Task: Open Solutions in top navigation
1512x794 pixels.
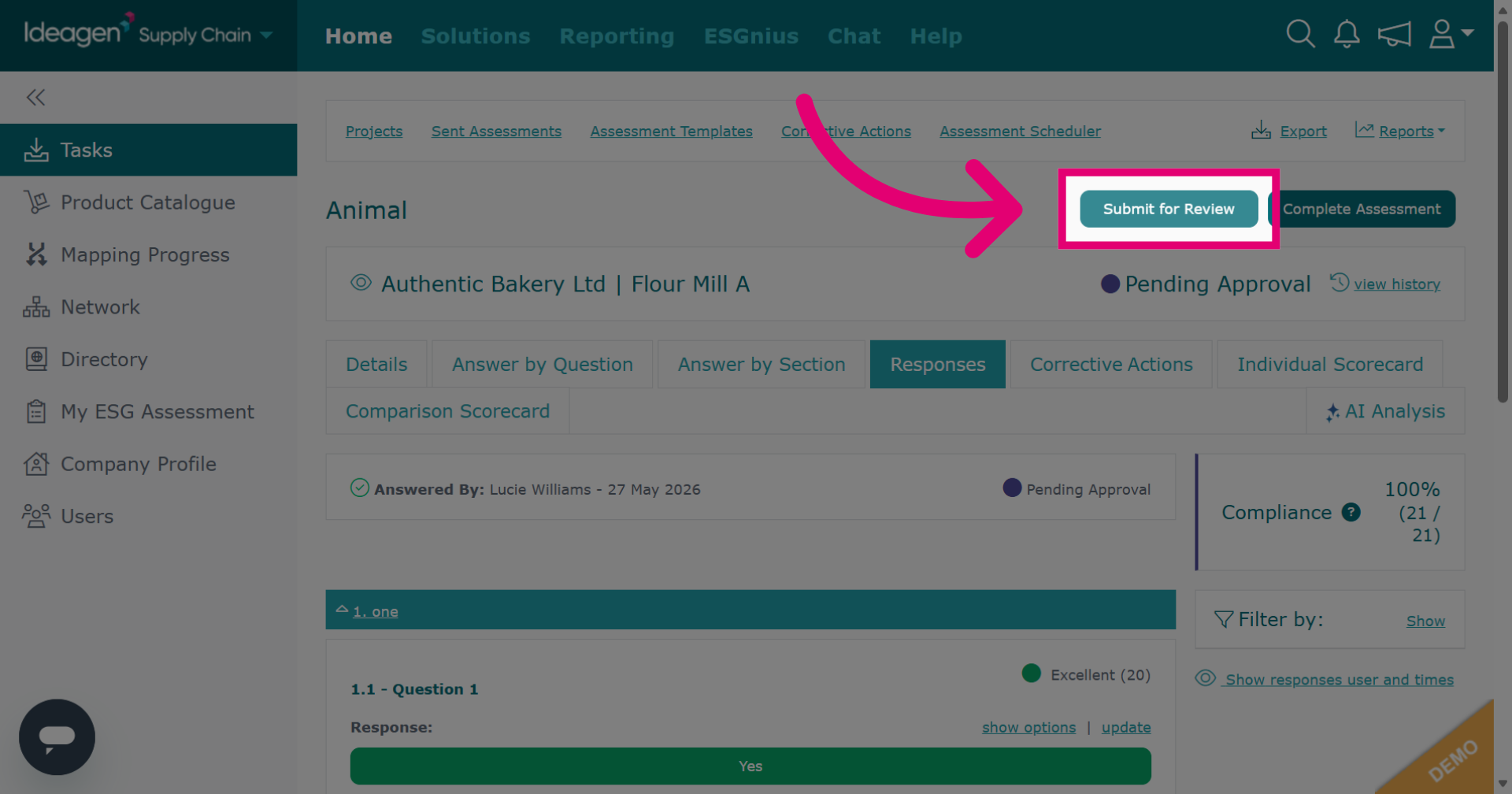Action: click(x=476, y=36)
